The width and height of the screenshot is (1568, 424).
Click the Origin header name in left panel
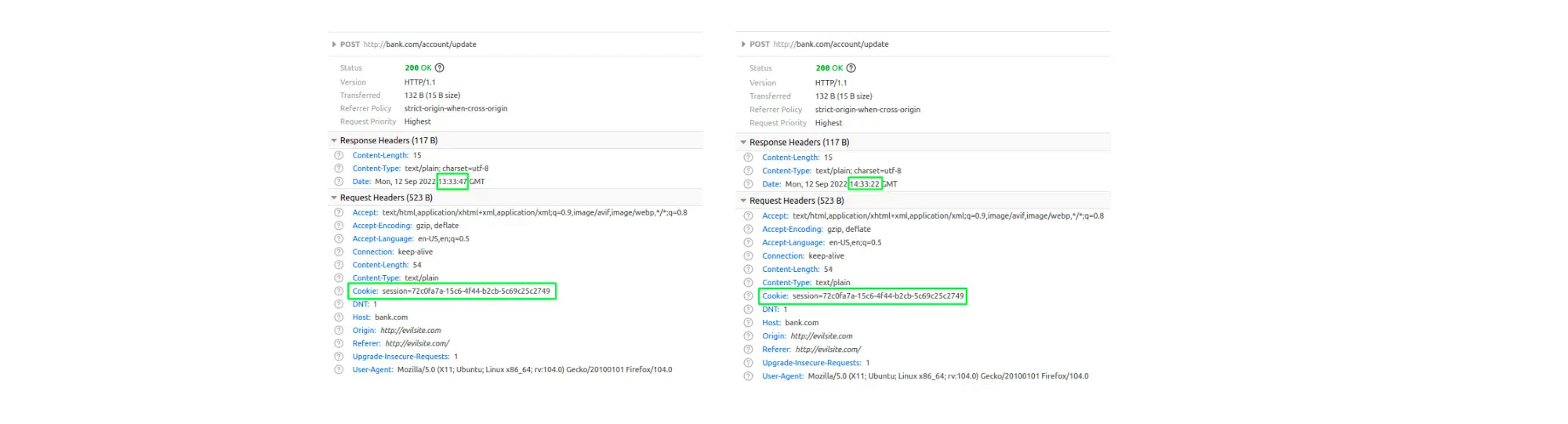[x=364, y=330]
